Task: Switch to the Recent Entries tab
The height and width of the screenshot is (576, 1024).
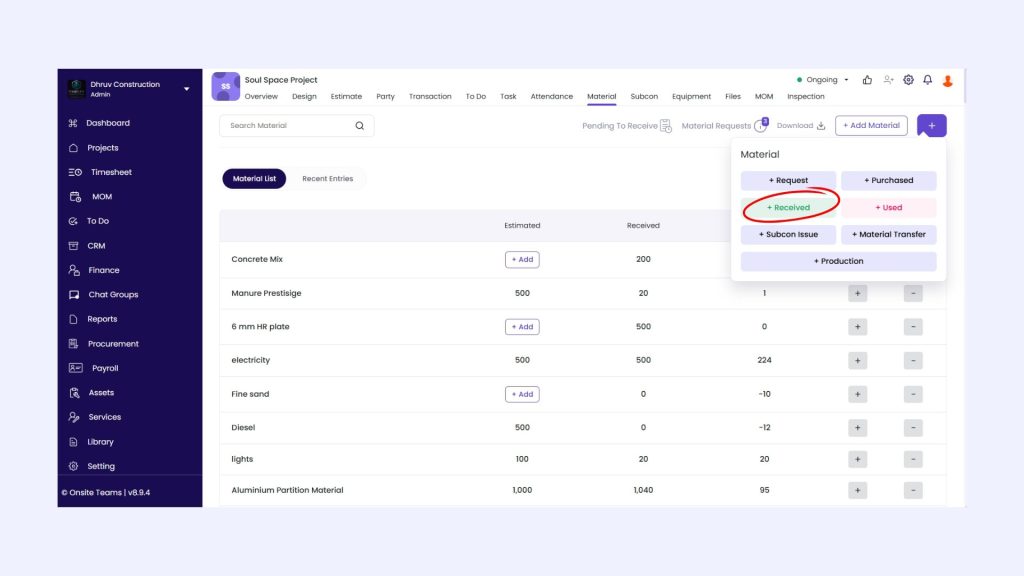Action: point(327,179)
